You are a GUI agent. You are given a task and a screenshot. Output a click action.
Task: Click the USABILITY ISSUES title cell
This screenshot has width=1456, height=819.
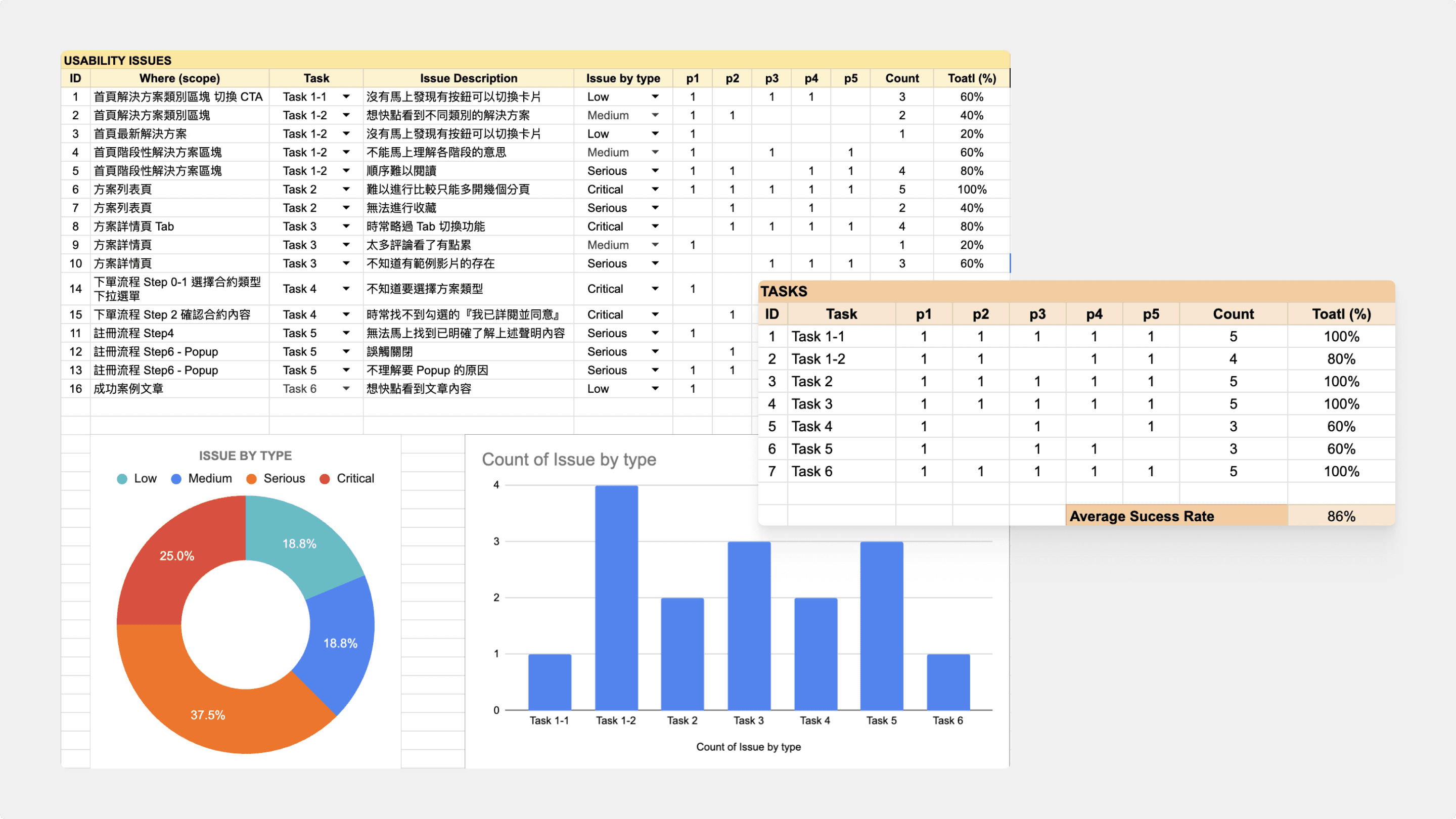pos(118,61)
